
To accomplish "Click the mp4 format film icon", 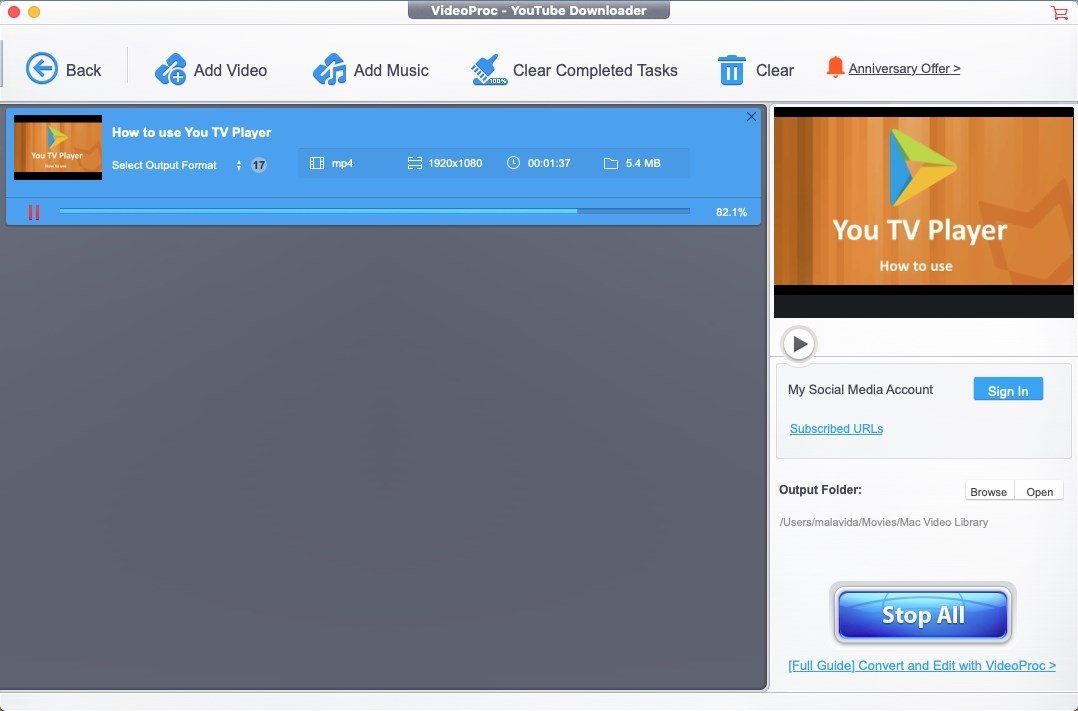I will [x=316, y=163].
